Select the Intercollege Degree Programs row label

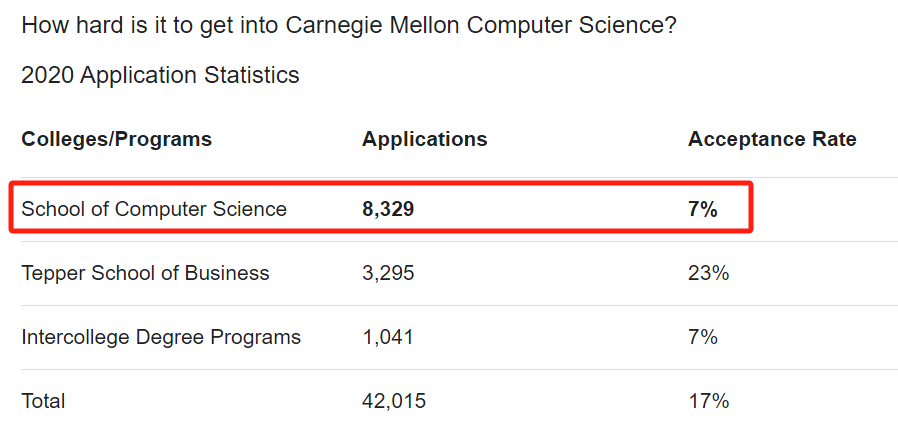tap(161, 337)
